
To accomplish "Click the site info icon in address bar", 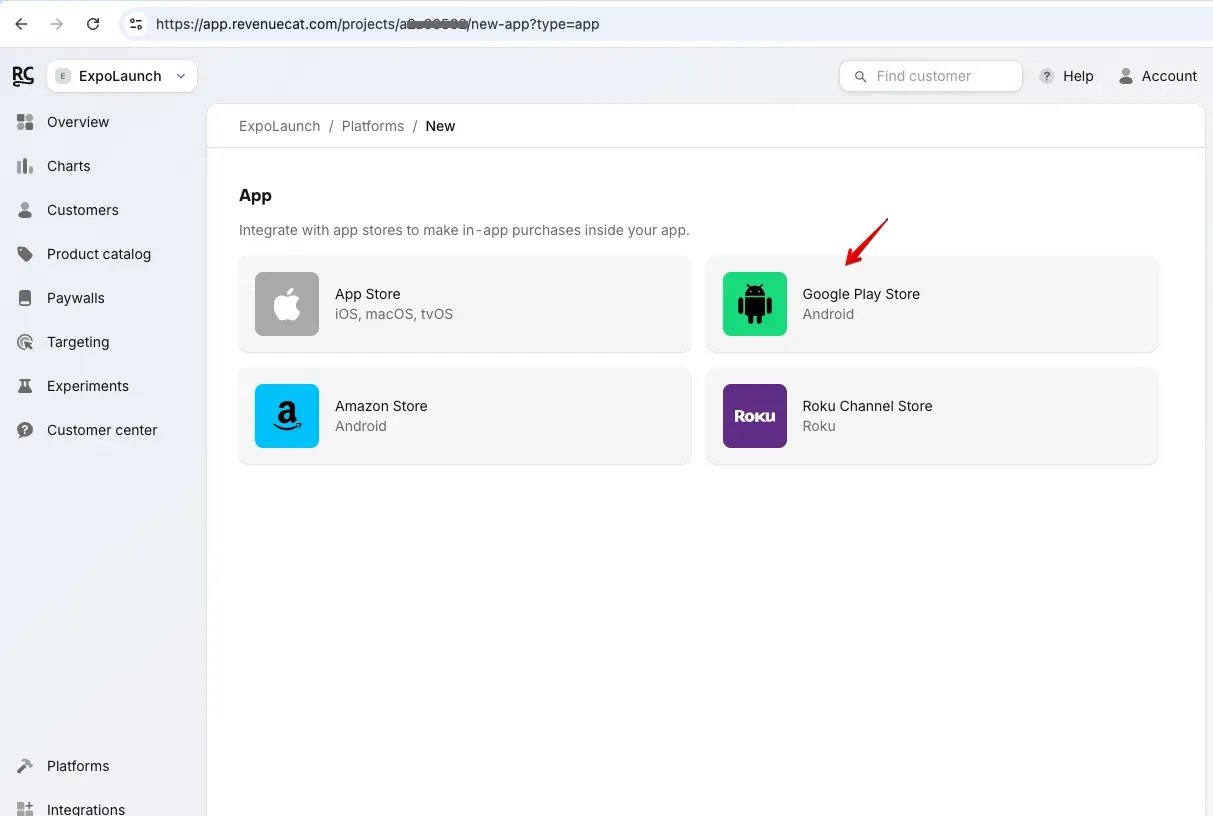I will 137,24.
